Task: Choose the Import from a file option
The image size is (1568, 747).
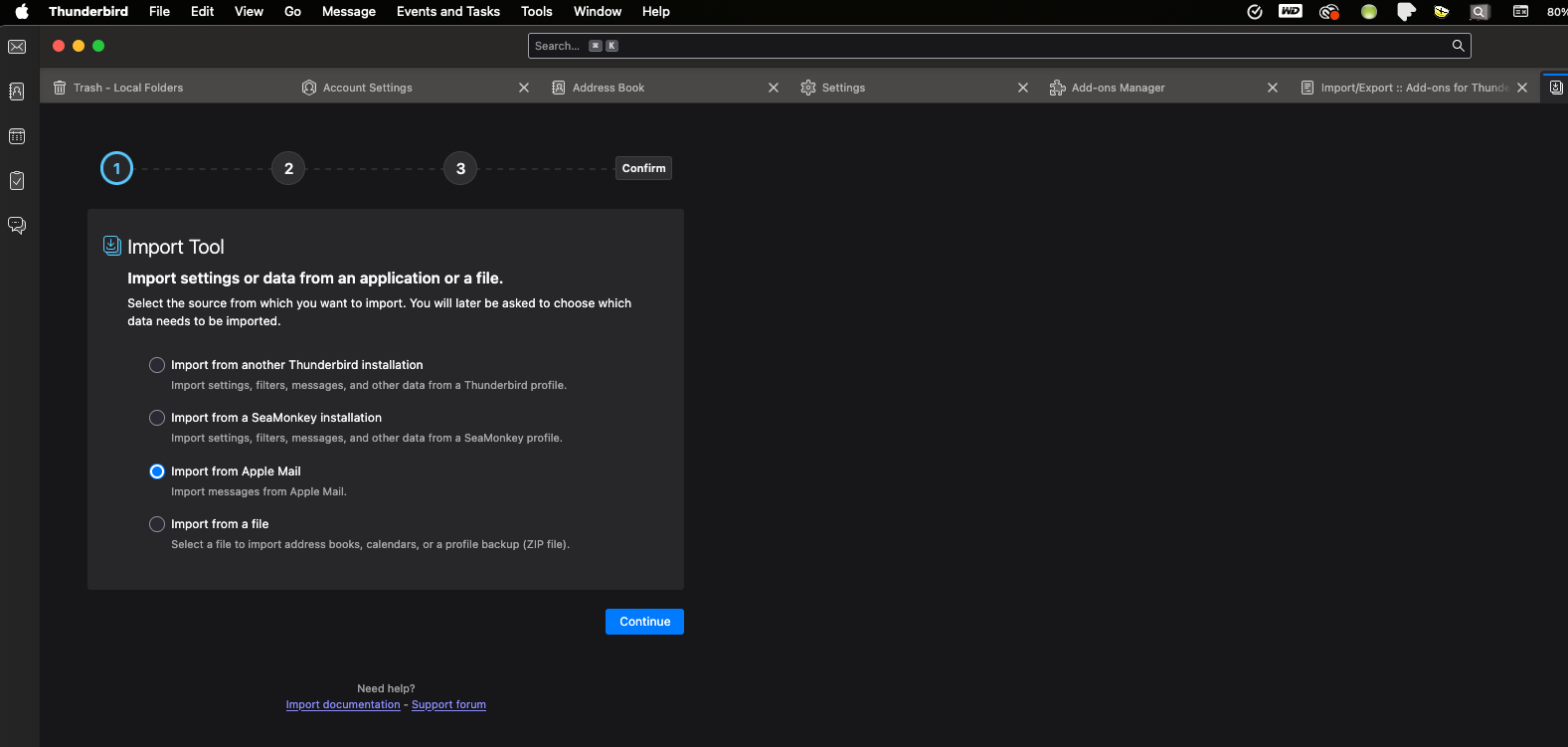Action: pyautogui.click(x=157, y=524)
